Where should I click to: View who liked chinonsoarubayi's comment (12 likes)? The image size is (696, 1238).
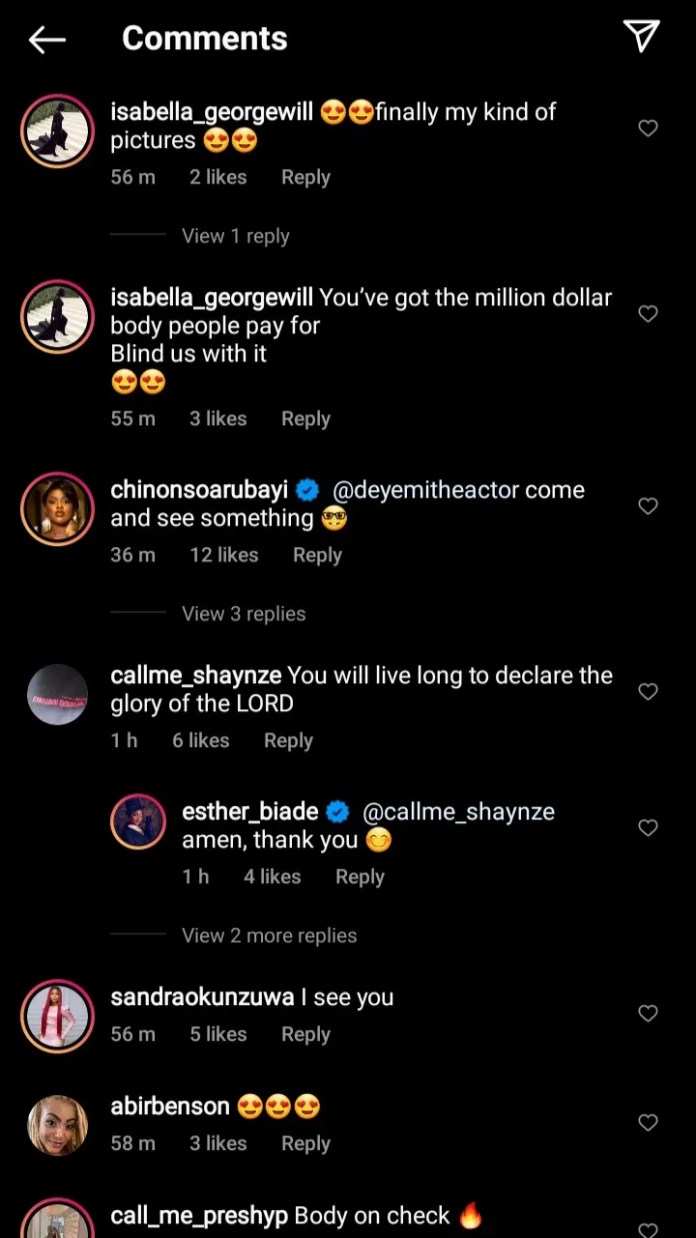[224, 555]
